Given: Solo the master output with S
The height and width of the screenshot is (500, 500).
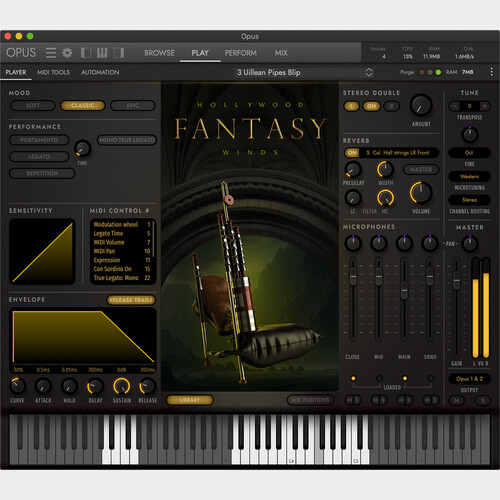Looking at the screenshot, I should tap(482, 400).
